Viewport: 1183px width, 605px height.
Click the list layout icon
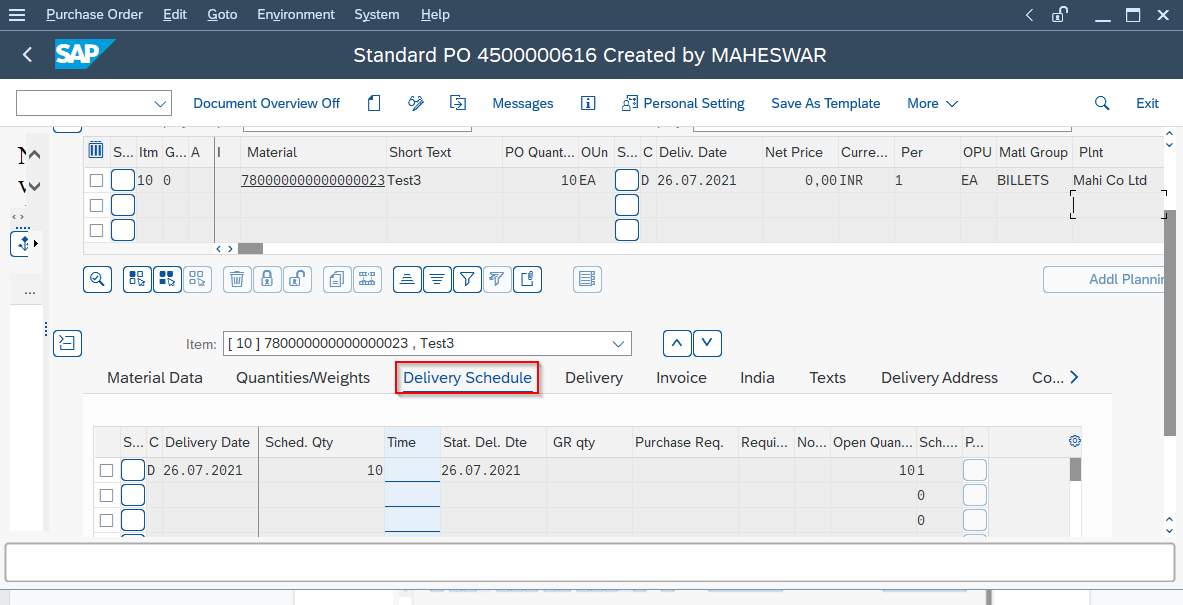coord(588,279)
